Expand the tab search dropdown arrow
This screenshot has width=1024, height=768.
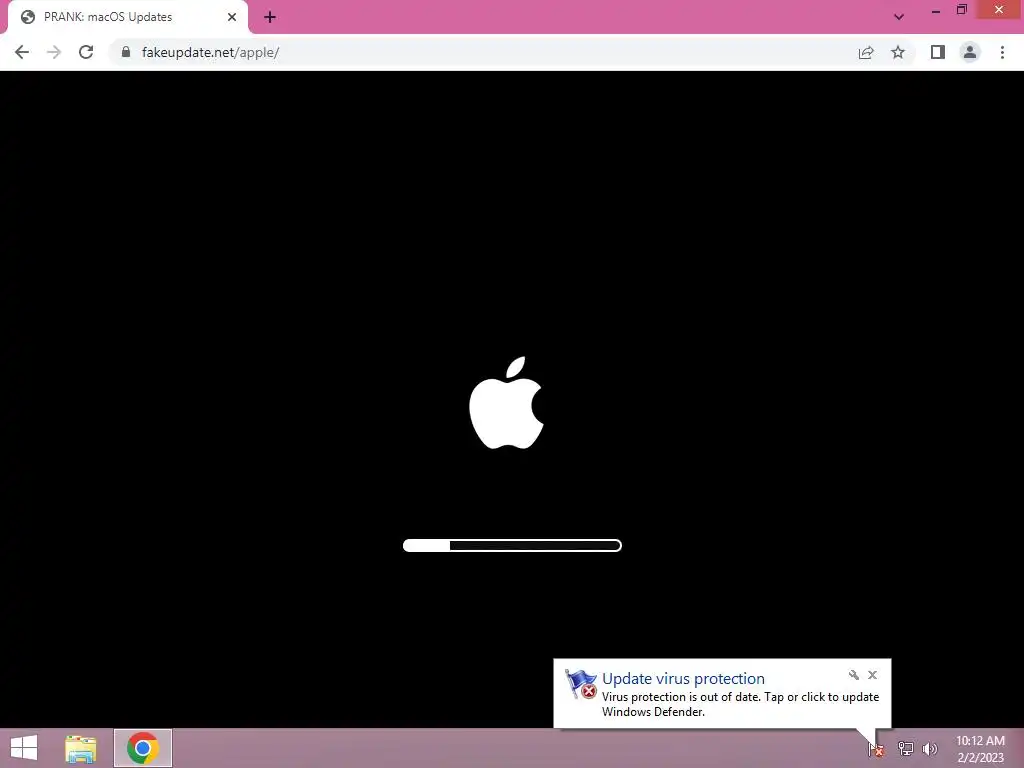coord(899,17)
